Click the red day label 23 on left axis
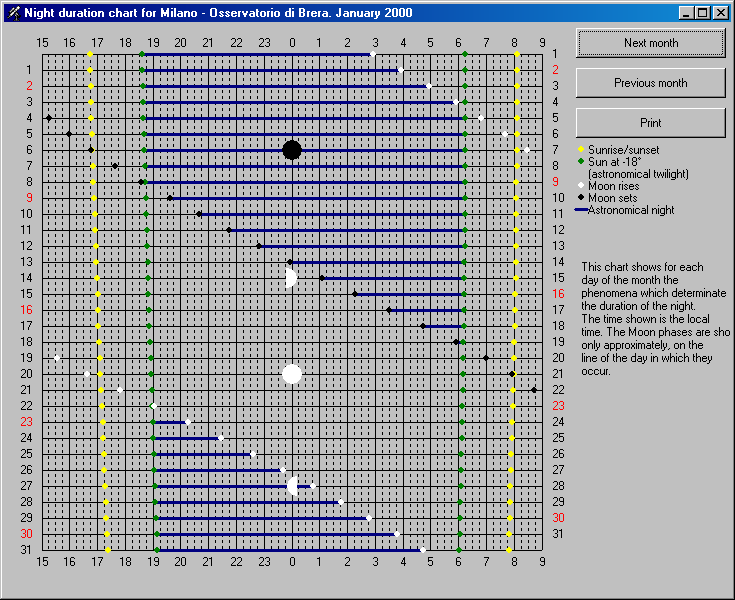This screenshot has height=600, width=735. click(x=26, y=422)
